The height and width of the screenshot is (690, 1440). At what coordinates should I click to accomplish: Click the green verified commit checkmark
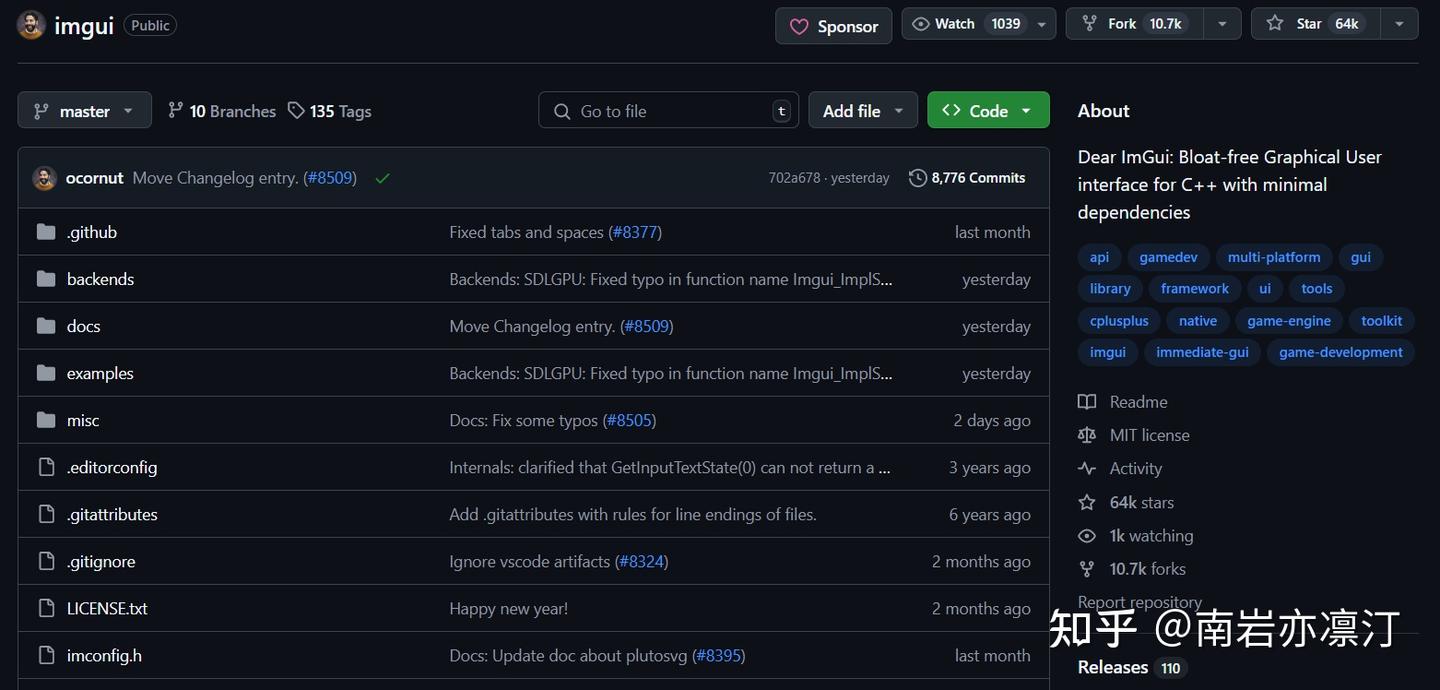[382, 177]
